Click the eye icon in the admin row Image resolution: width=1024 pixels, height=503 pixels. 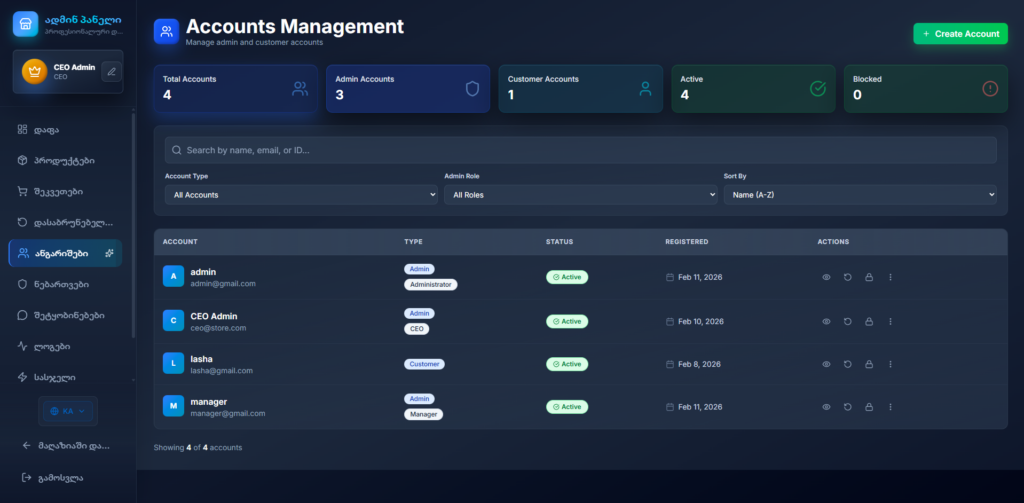[826, 277]
